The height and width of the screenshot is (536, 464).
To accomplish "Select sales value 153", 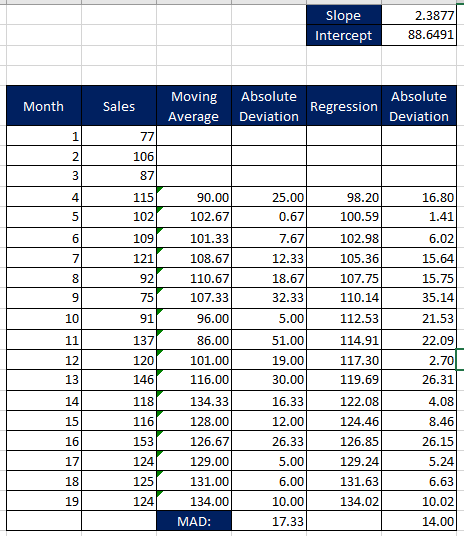I will pyautogui.click(x=119, y=441).
